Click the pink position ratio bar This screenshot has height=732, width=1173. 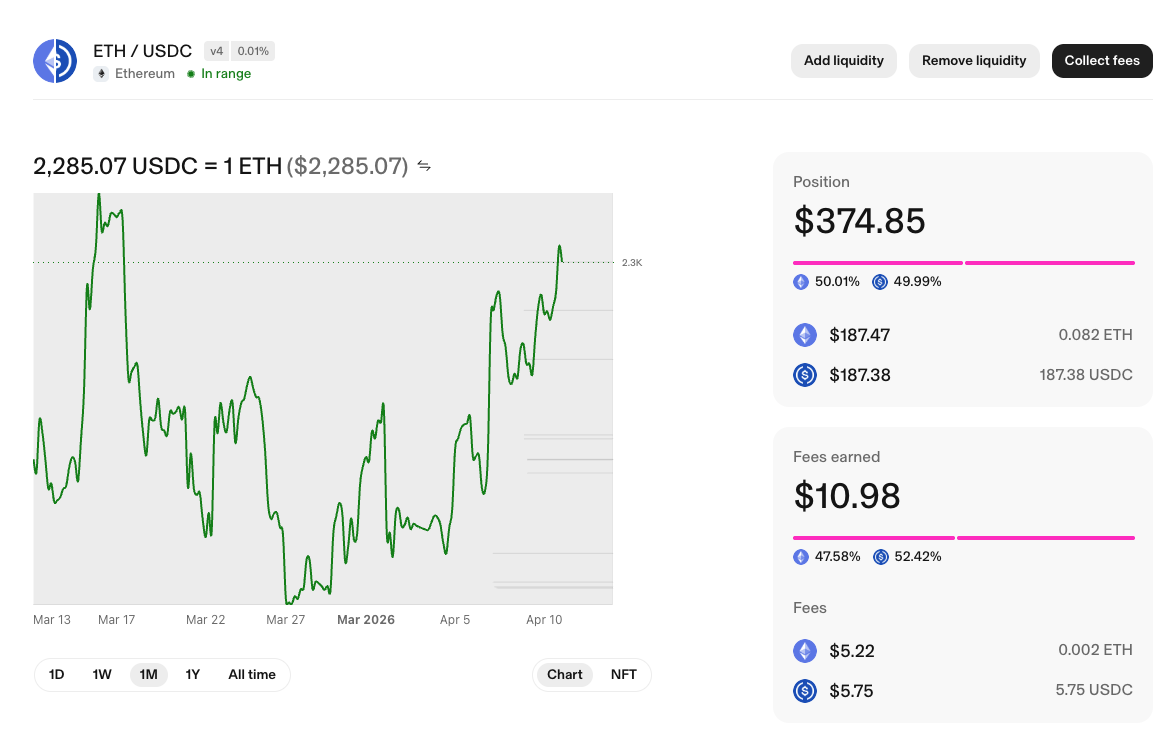point(963,263)
